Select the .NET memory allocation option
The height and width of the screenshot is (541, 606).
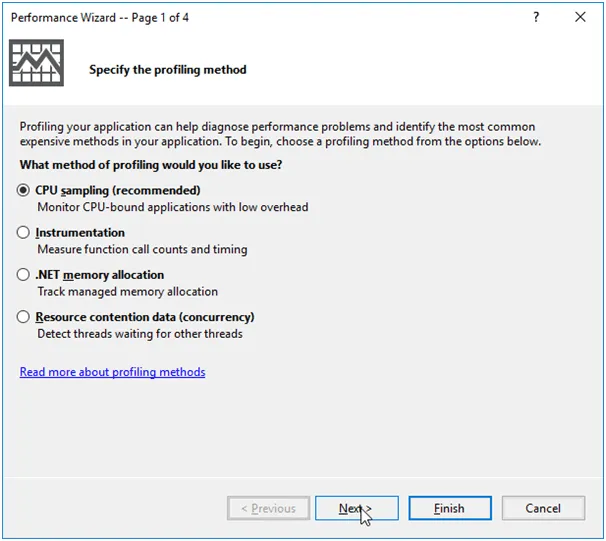coord(23,274)
